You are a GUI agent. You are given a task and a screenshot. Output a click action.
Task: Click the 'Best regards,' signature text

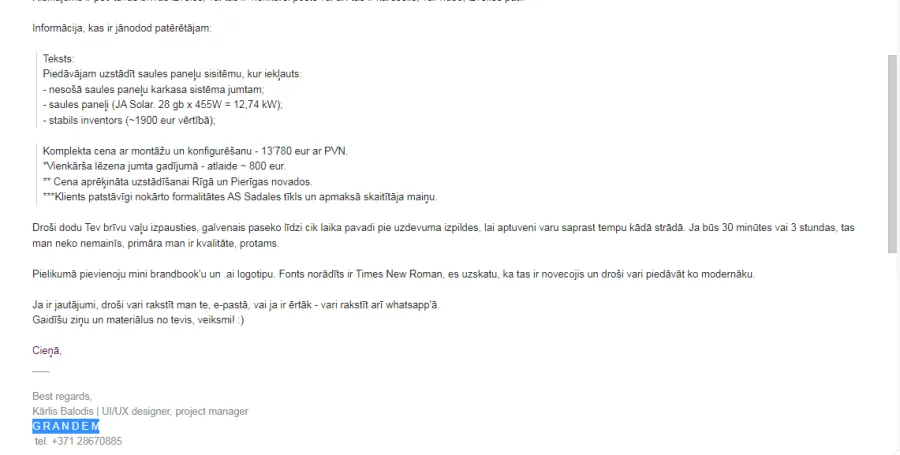(x=62, y=396)
